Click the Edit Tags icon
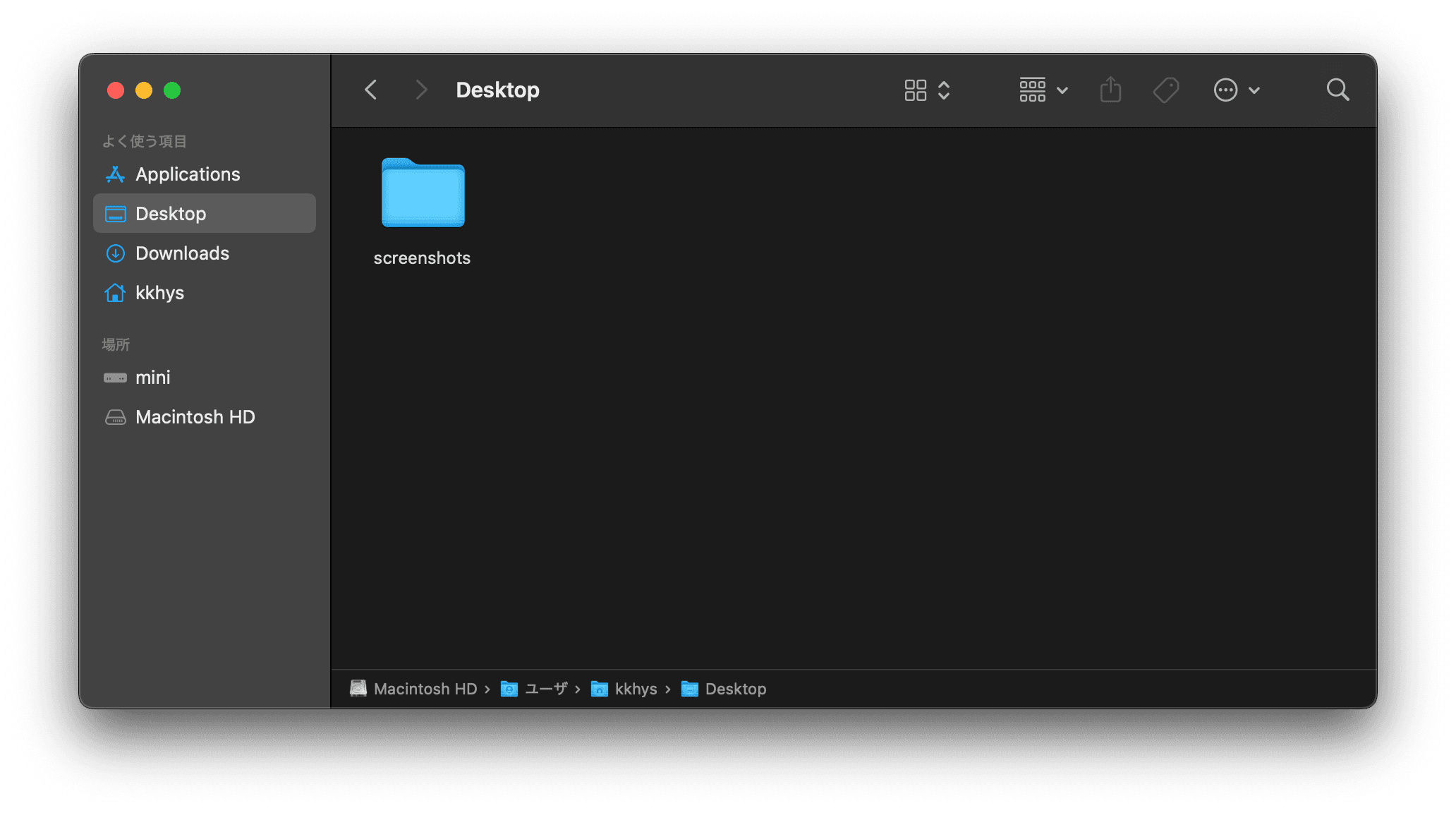The width and height of the screenshot is (1456, 813). tap(1165, 90)
